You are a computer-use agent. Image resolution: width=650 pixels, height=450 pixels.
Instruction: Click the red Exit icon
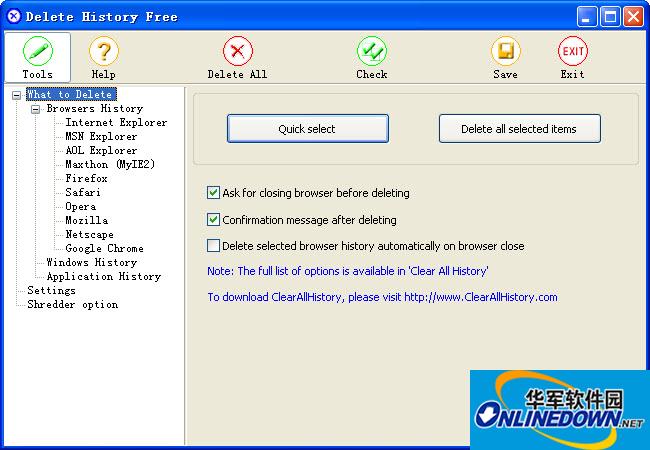coord(572,57)
